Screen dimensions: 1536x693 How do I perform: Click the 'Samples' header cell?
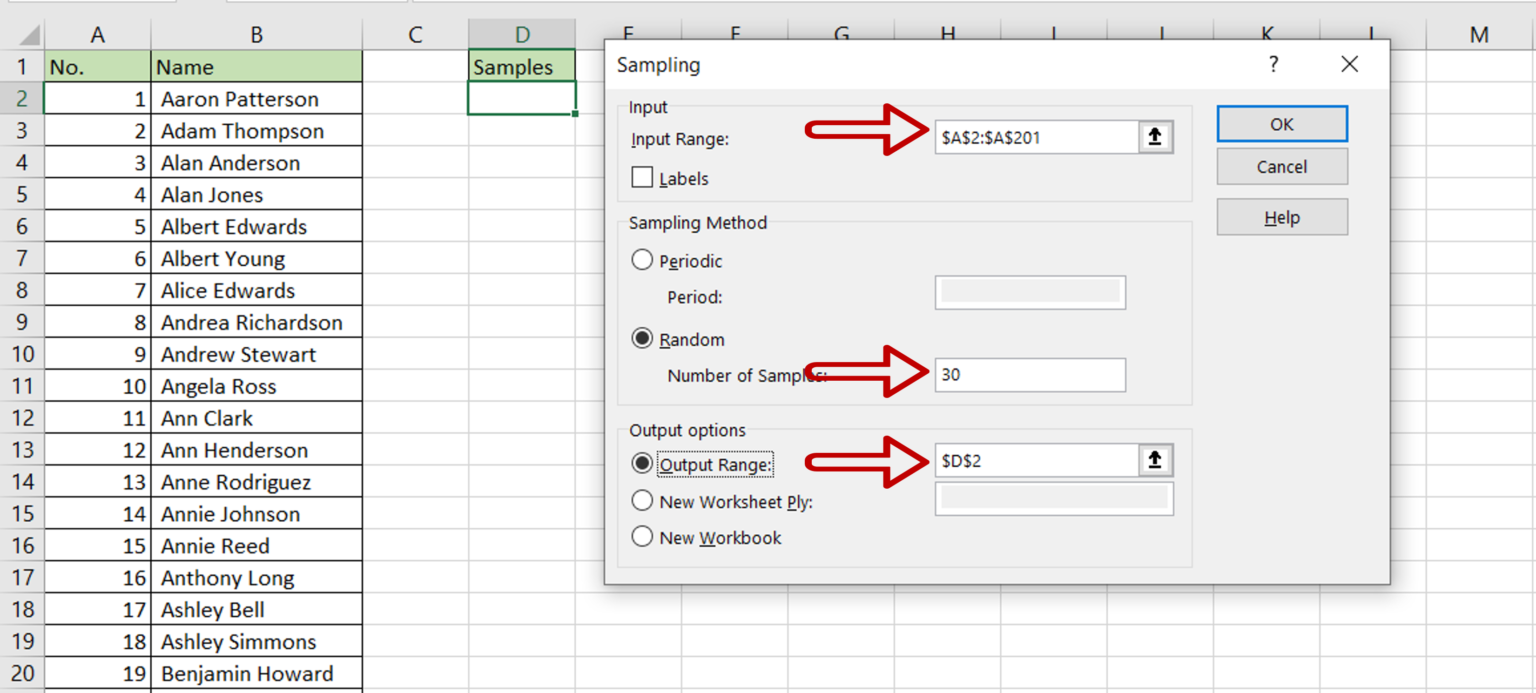522,67
